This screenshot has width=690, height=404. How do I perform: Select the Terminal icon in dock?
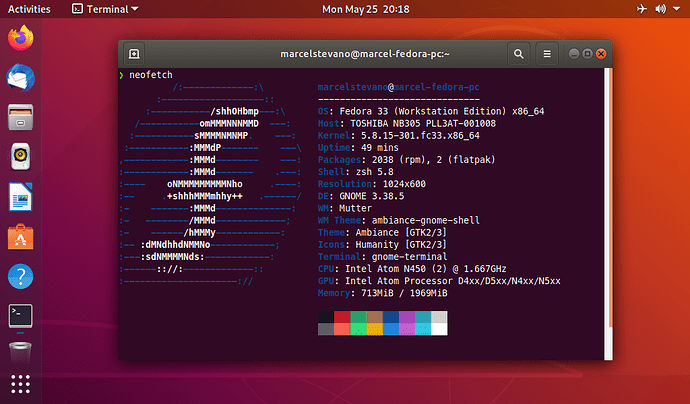click(21, 316)
